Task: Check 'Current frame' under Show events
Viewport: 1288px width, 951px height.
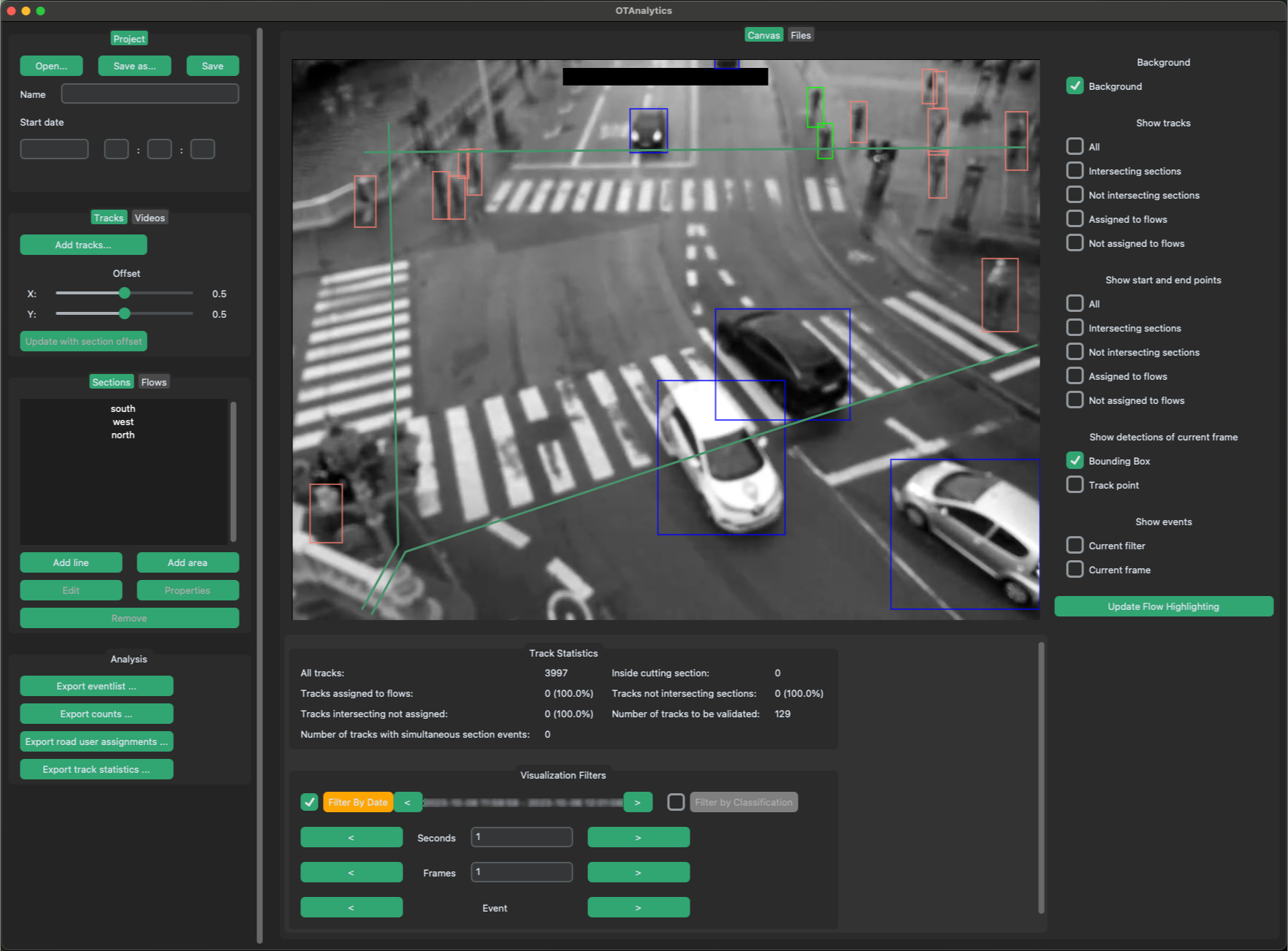Action: tap(1075, 569)
